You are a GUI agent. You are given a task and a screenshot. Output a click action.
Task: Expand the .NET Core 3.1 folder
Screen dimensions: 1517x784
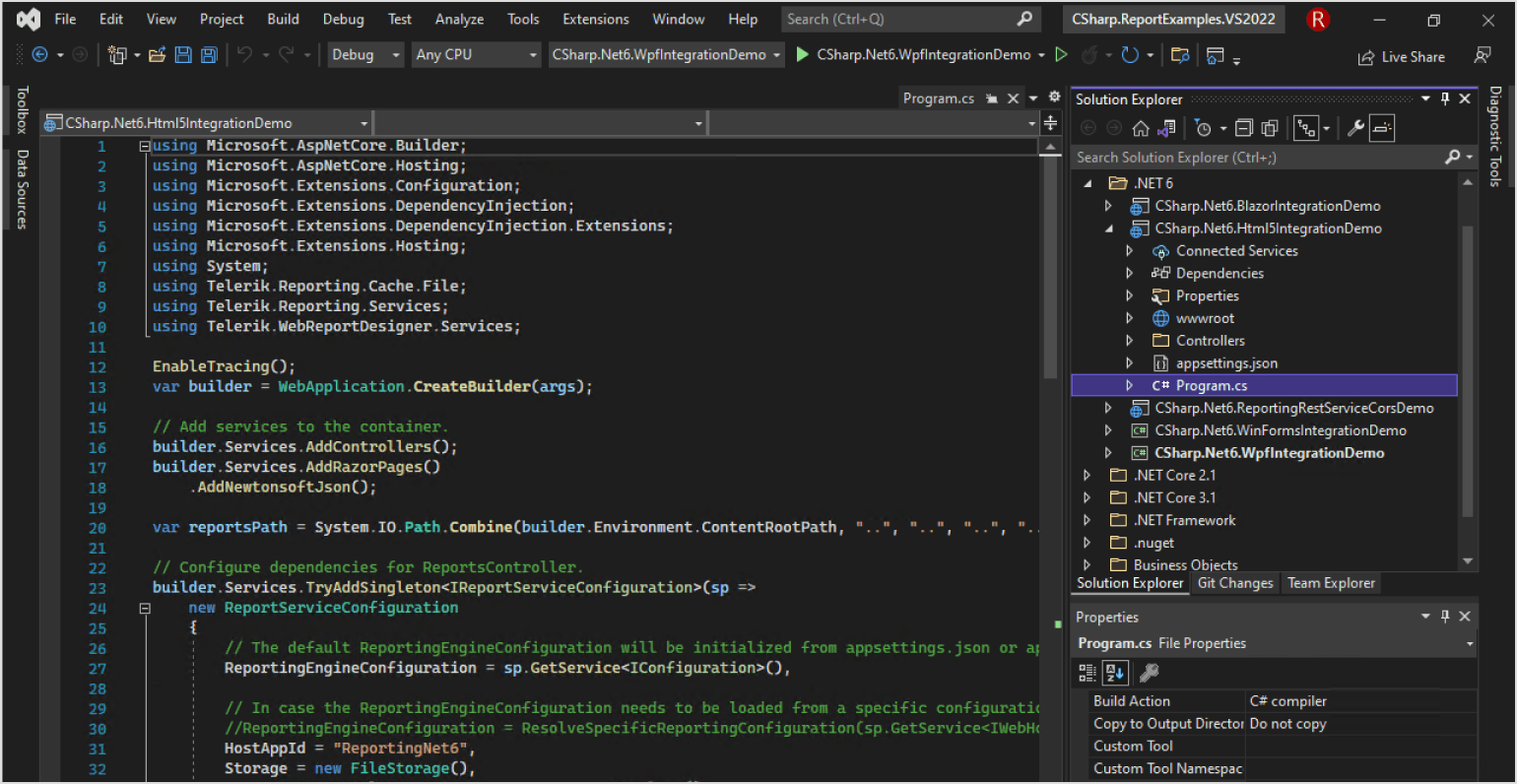pos(1088,497)
